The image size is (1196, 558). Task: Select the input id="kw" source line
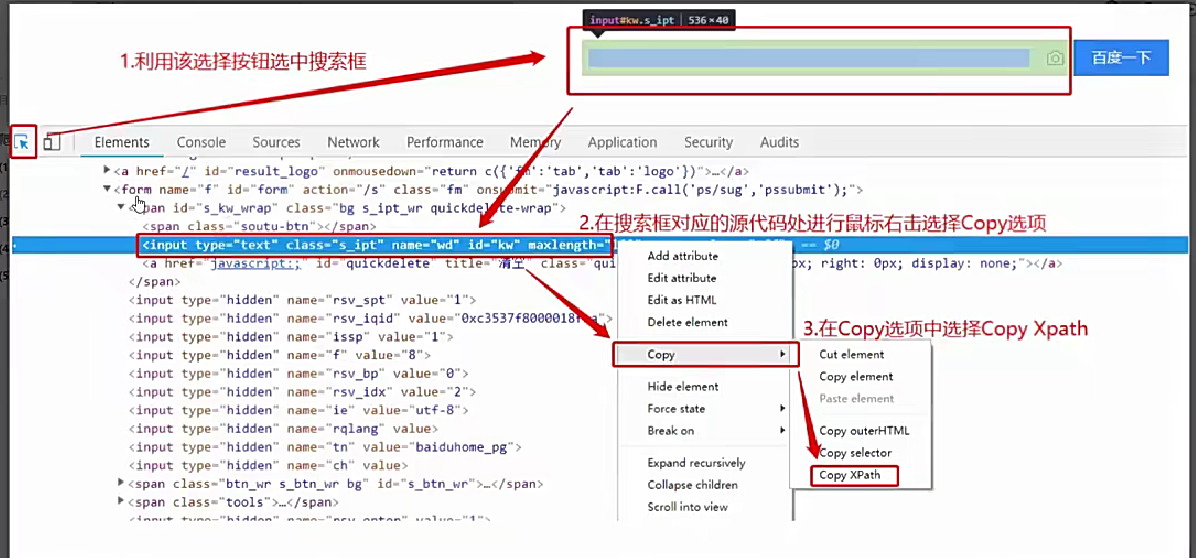pyautogui.click(x=378, y=245)
